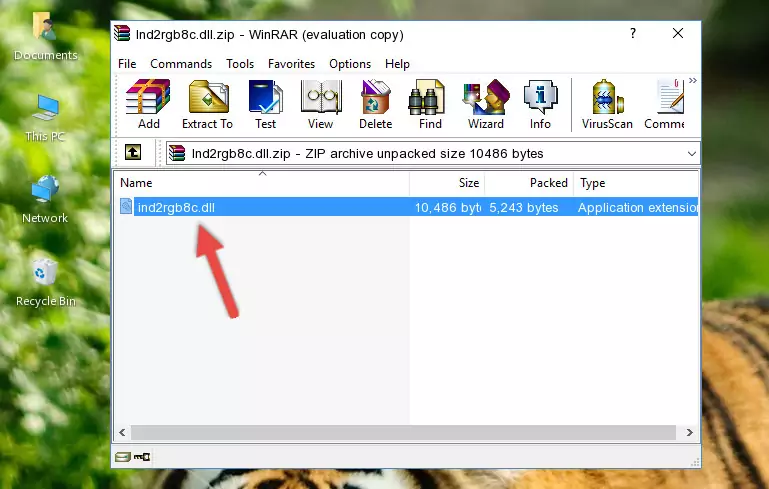
Task: Open the Find binoculars tool
Action: click(x=430, y=104)
